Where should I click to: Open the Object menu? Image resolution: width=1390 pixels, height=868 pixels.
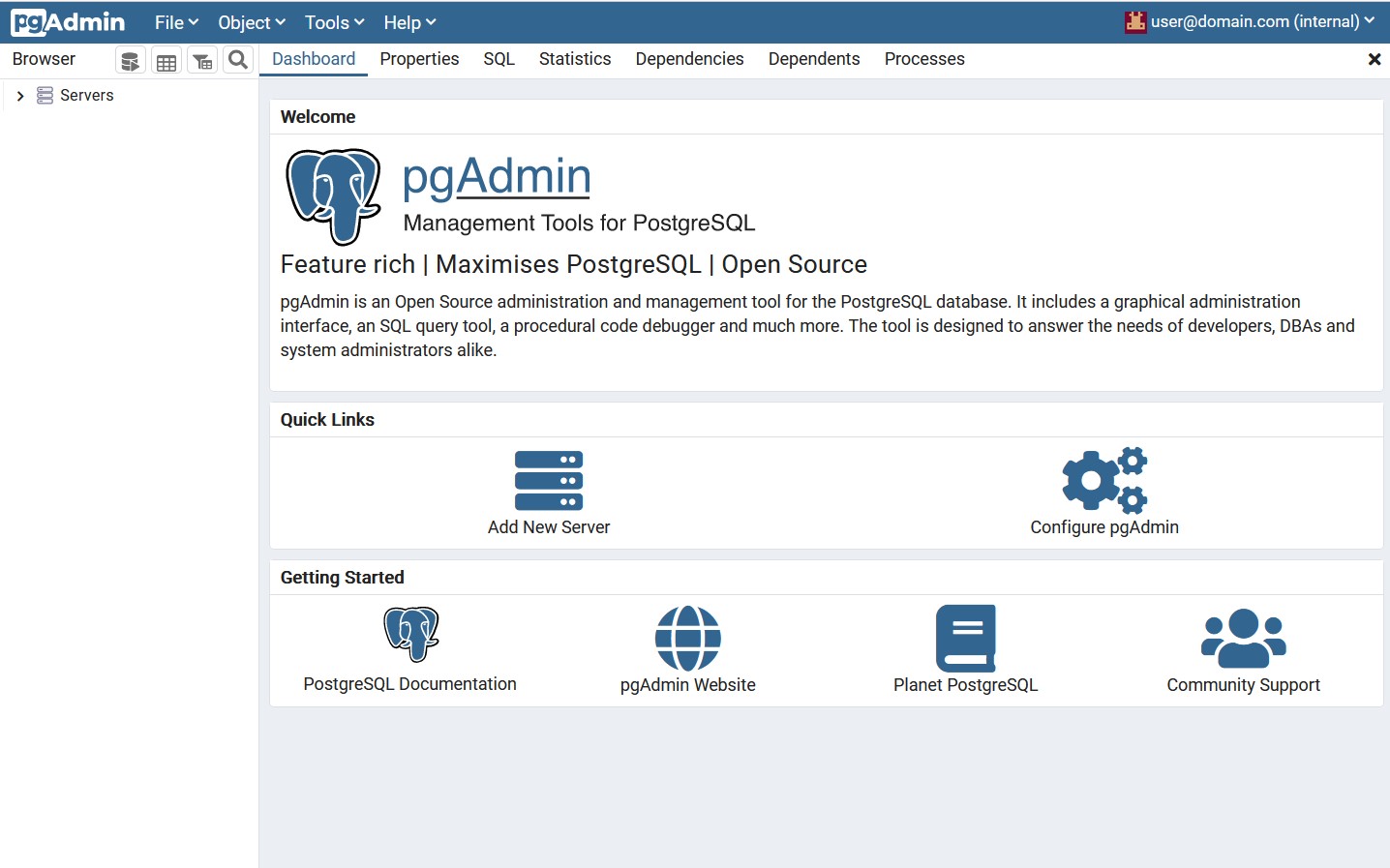pos(252,22)
